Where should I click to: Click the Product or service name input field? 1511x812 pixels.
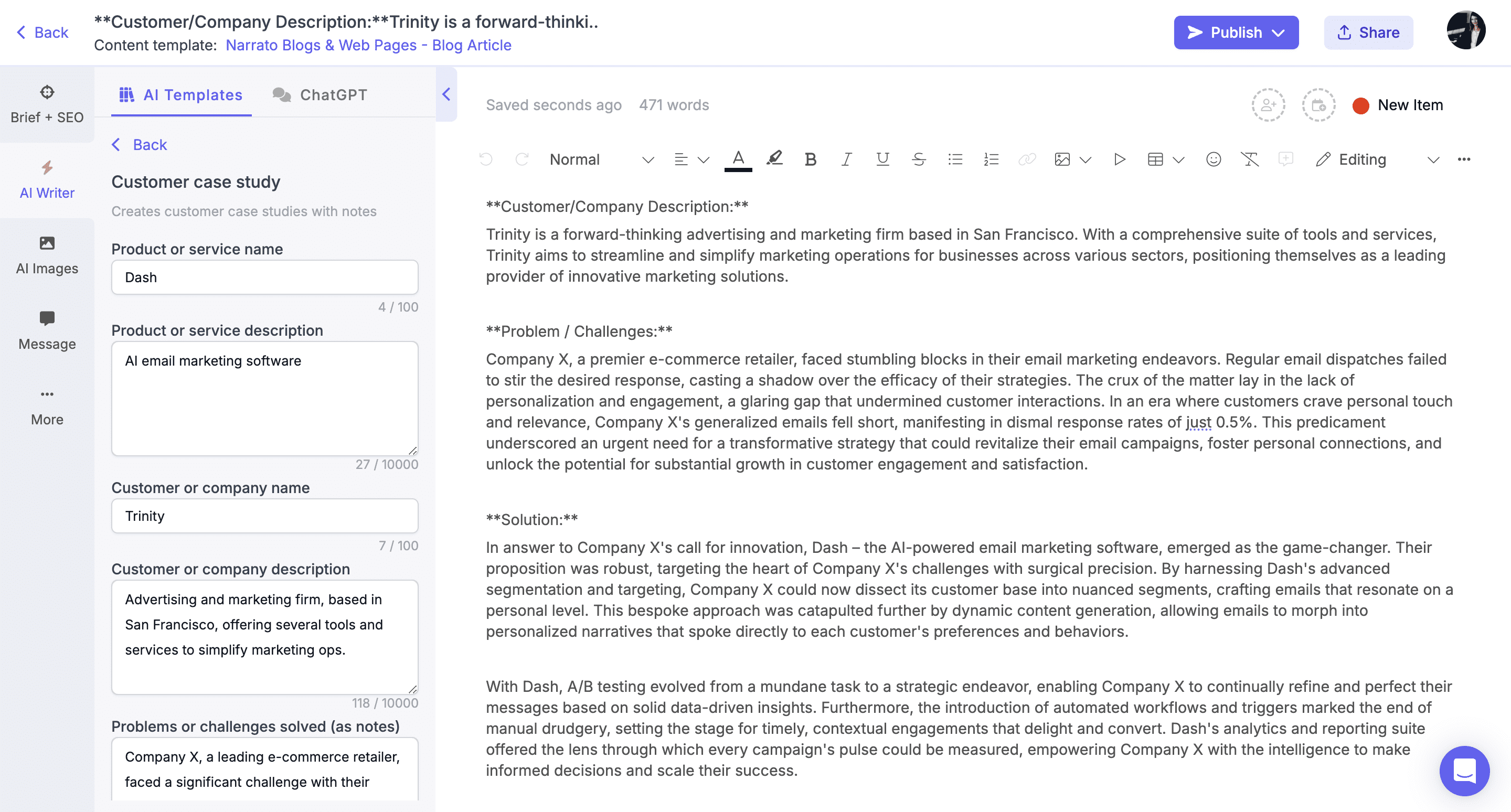pyautogui.click(x=264, y=277)
